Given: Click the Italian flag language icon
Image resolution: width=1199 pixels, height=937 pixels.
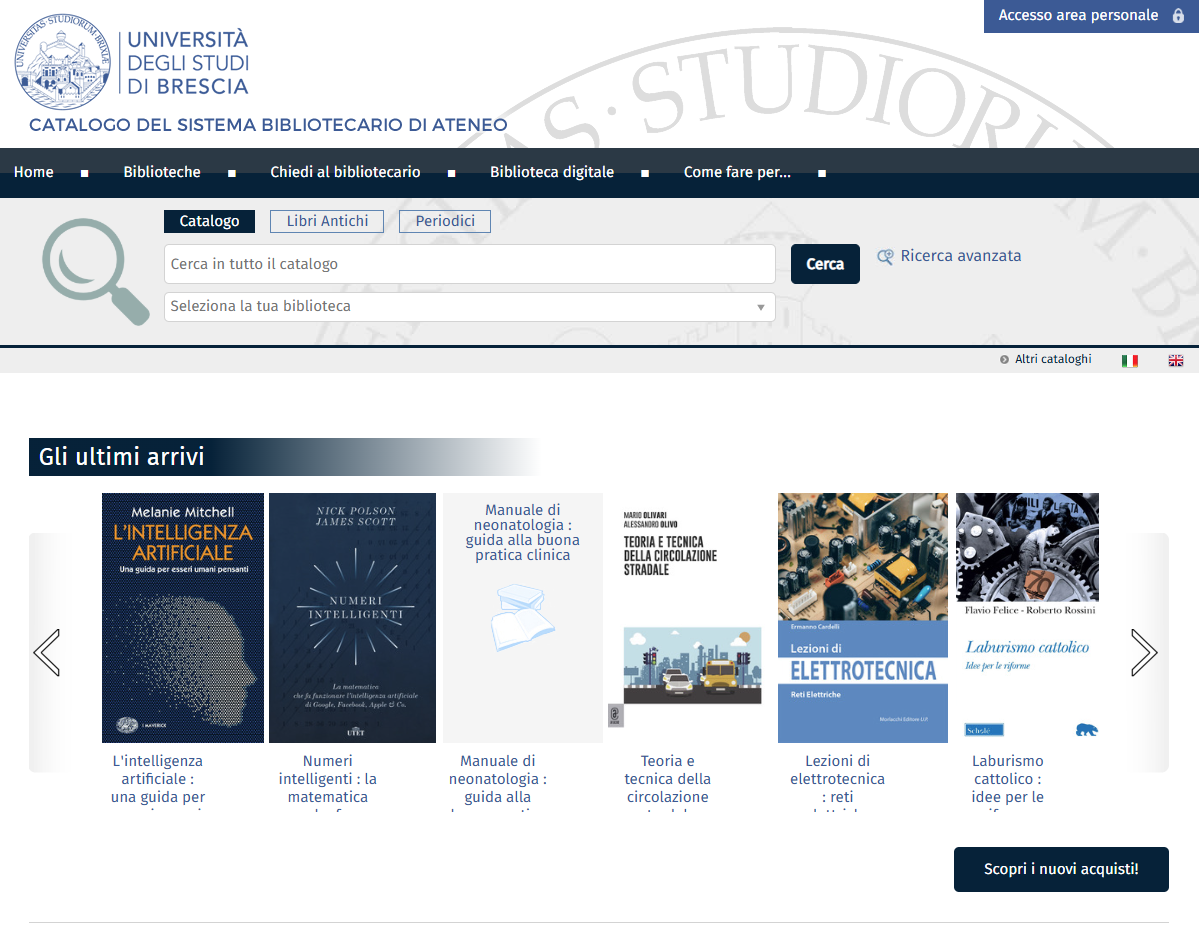Looking at the screenshot, I should [1130, 360].
